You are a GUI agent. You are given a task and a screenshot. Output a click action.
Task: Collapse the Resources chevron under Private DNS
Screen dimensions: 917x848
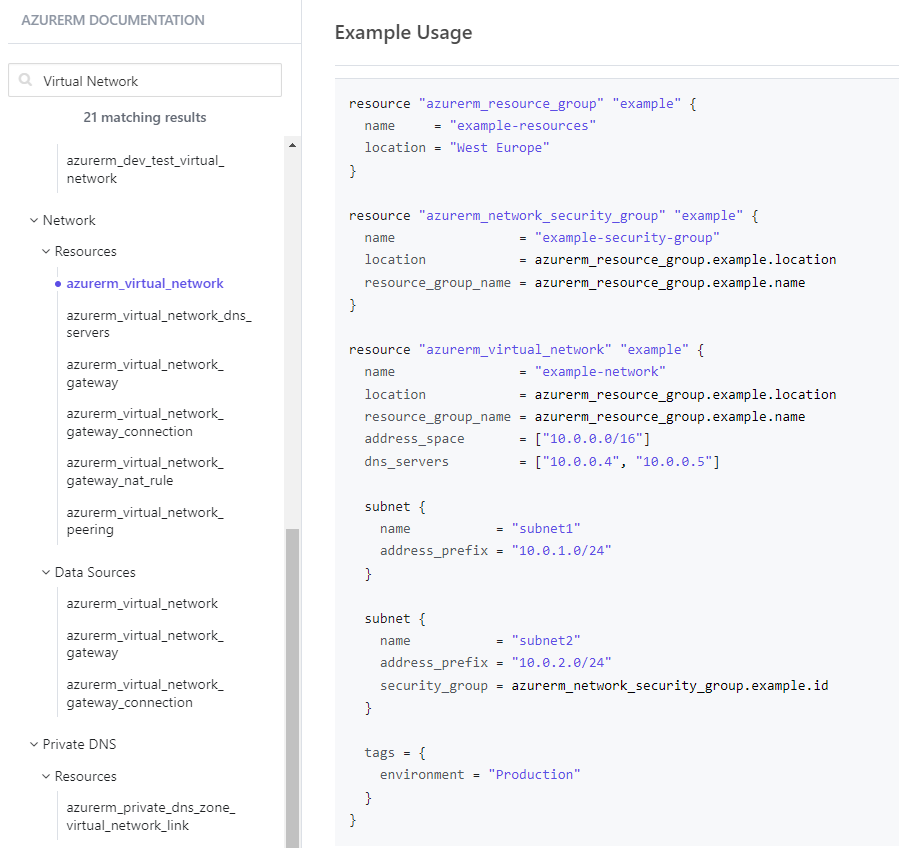[x=46, y=777]
